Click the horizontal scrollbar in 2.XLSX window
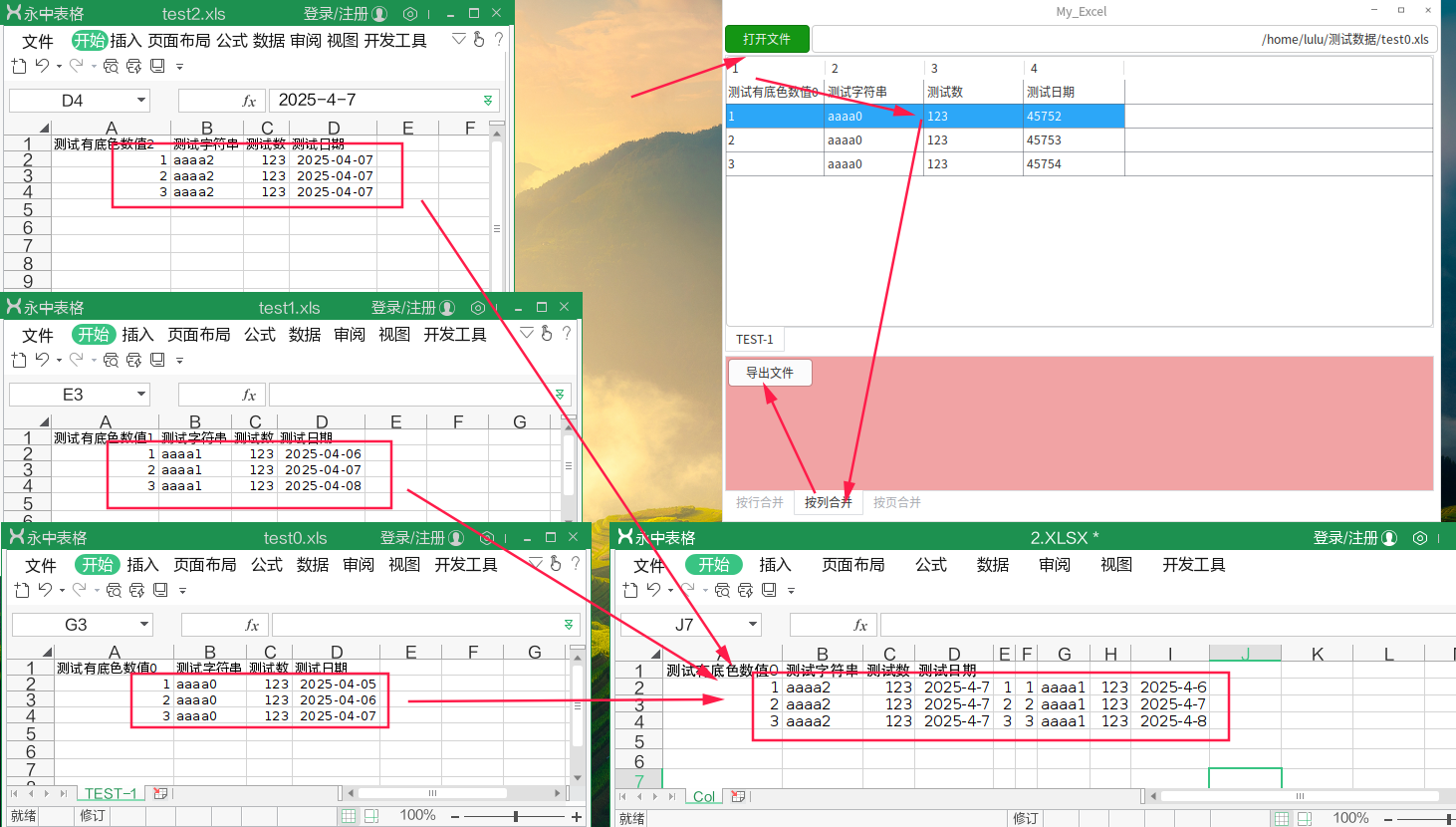 click(1301, 796)
